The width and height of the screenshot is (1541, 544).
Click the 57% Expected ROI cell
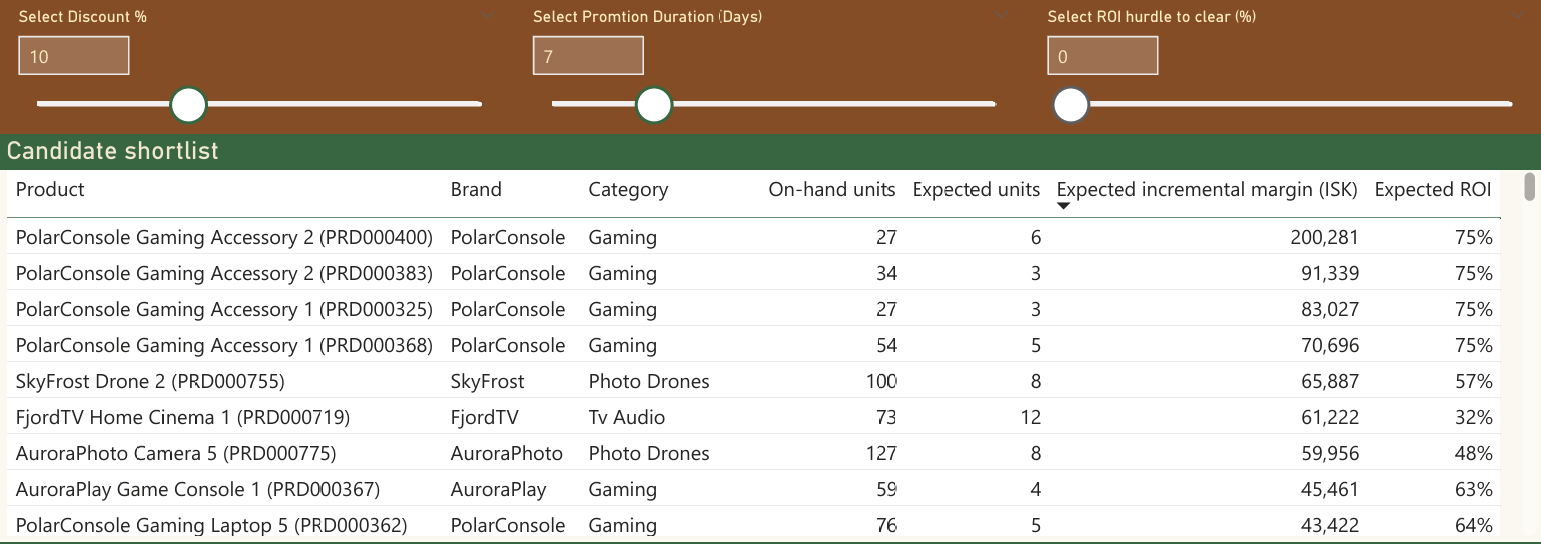click(1473, 382)
